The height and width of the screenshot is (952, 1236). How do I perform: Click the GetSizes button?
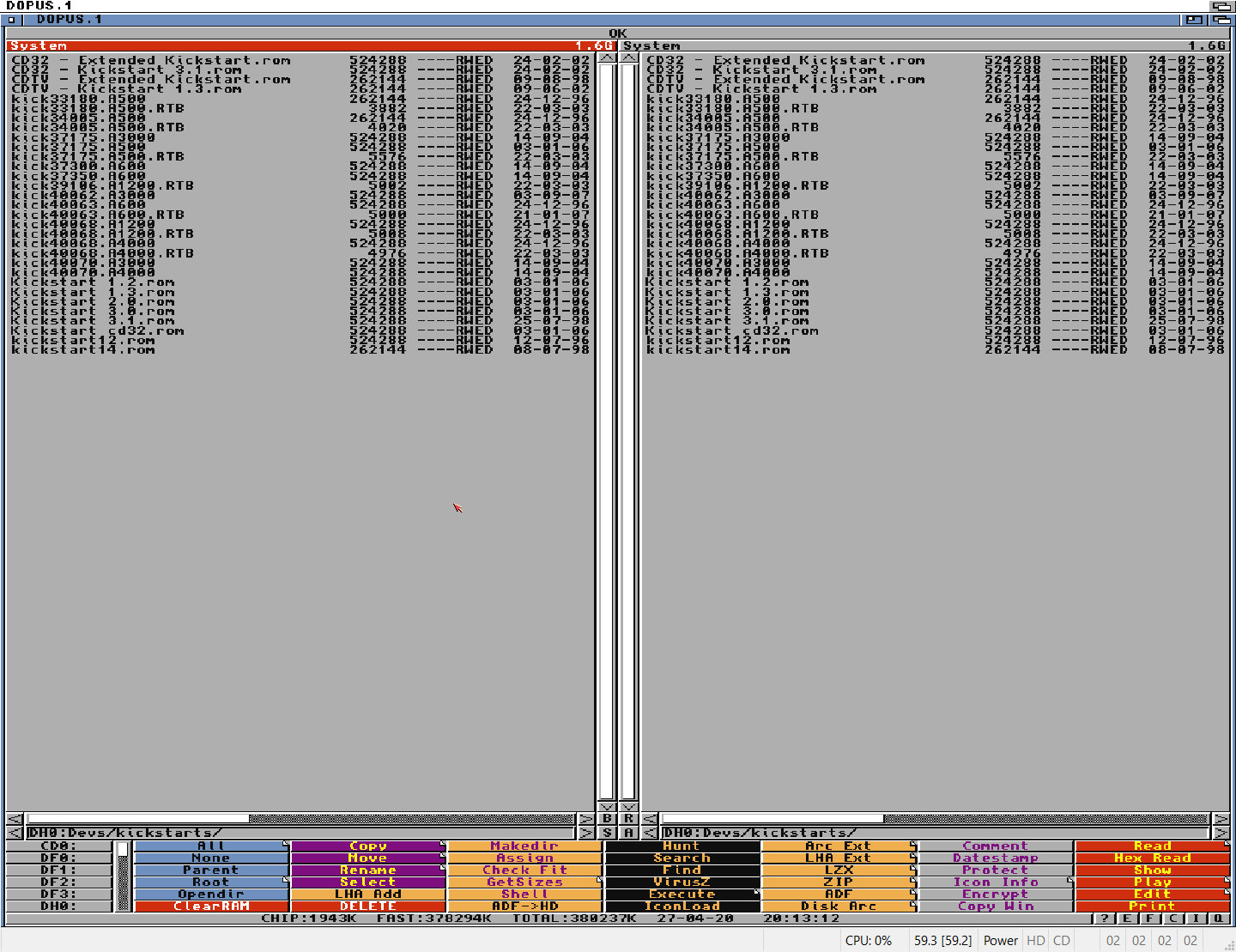pyautogui.click(x=525, y=882)
